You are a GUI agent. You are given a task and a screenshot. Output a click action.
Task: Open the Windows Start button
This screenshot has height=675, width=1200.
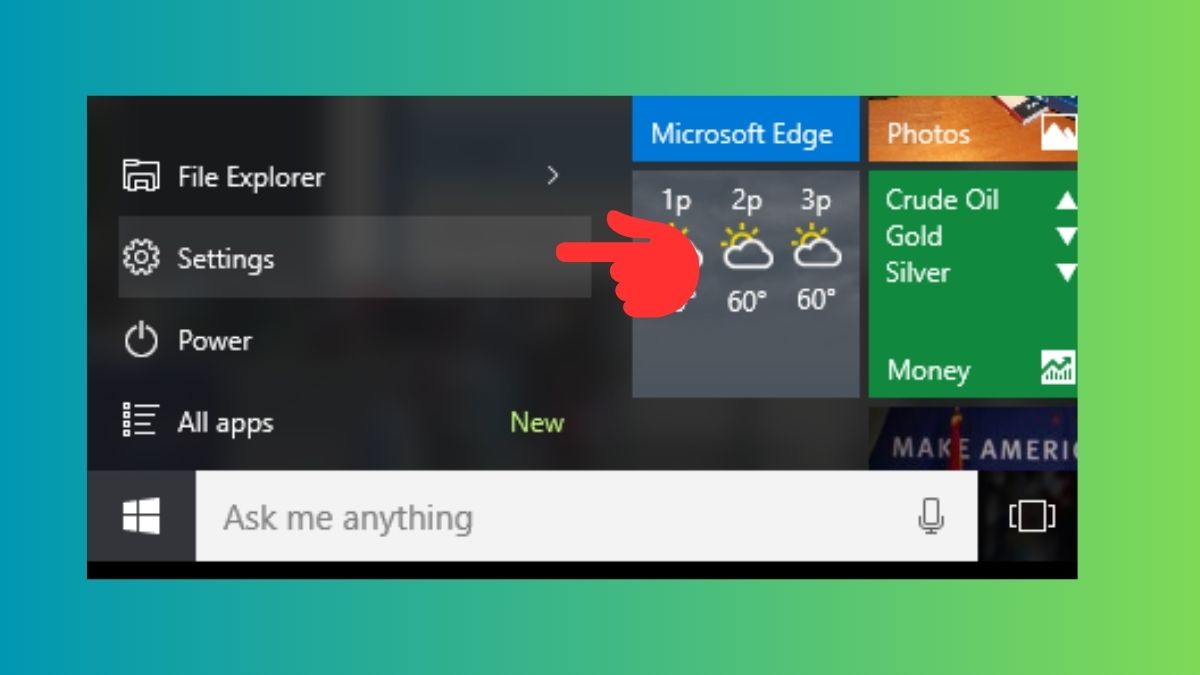[x=141, y=517]
